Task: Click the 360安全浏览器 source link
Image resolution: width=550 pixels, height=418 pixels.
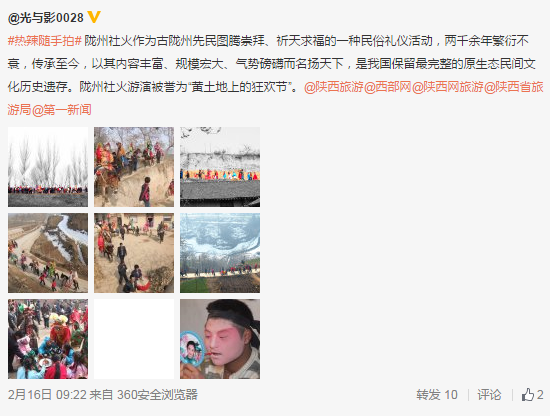Action: (157, 395)
